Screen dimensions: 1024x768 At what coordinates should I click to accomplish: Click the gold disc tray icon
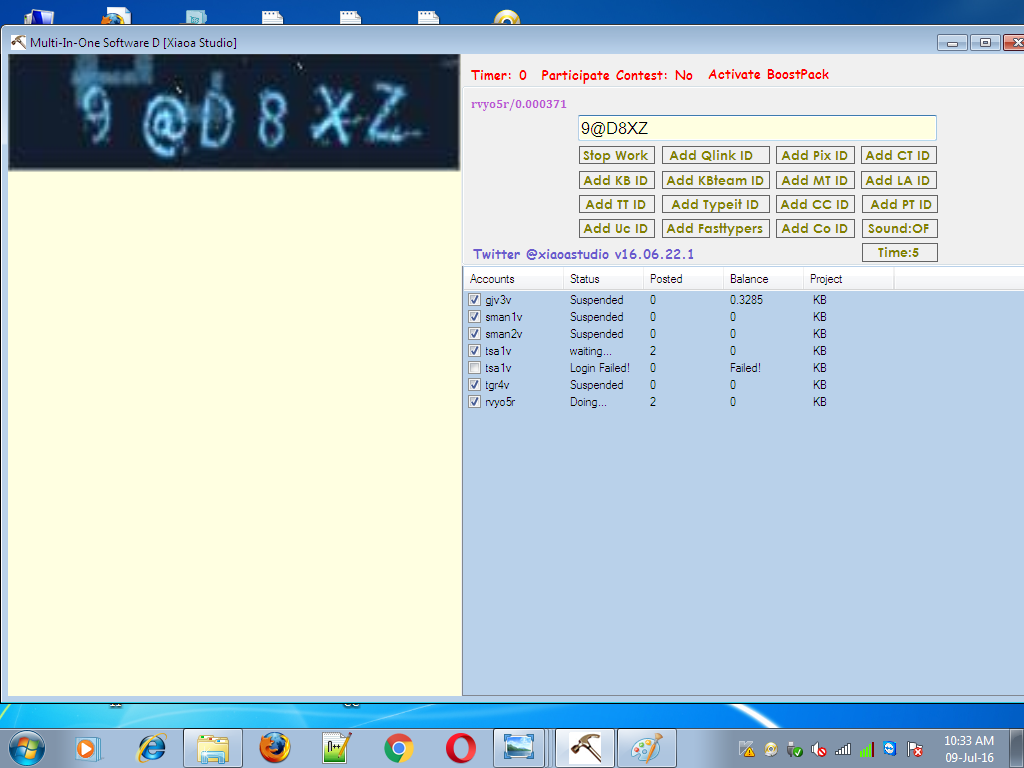tap(771, 749)
